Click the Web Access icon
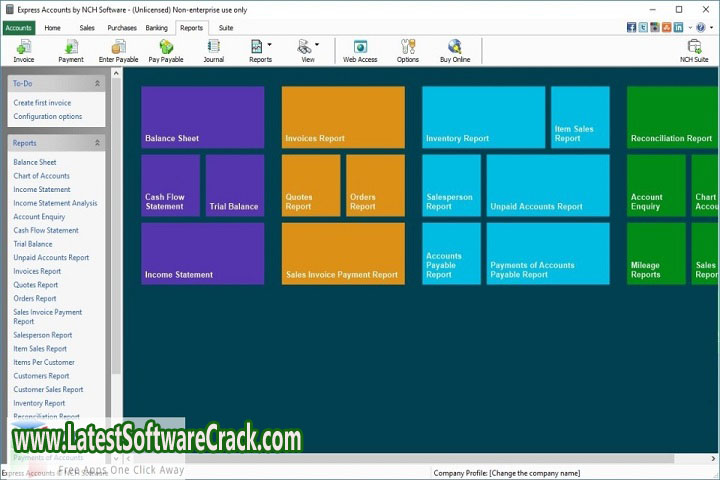This screenshot has width=720, height=480. point(360,47)
